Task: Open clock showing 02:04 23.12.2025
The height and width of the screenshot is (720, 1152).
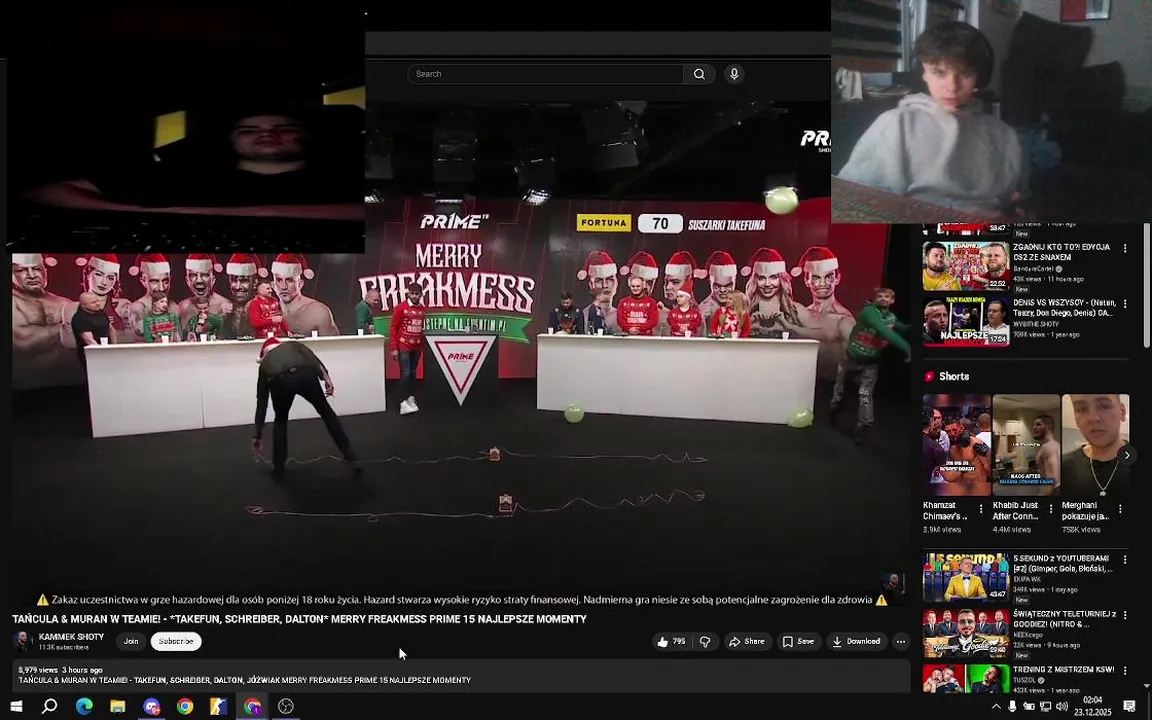Action: [x=1092, y=706]
